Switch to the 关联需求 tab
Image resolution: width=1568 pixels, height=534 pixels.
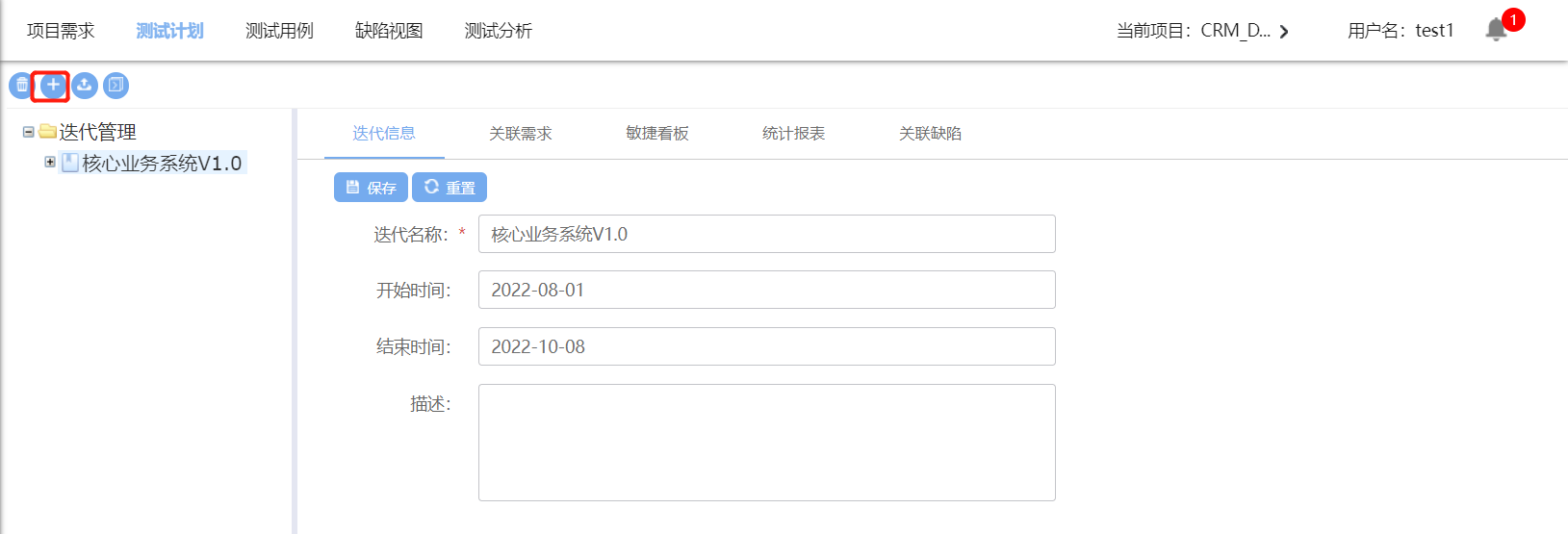(x=520, y=134)
